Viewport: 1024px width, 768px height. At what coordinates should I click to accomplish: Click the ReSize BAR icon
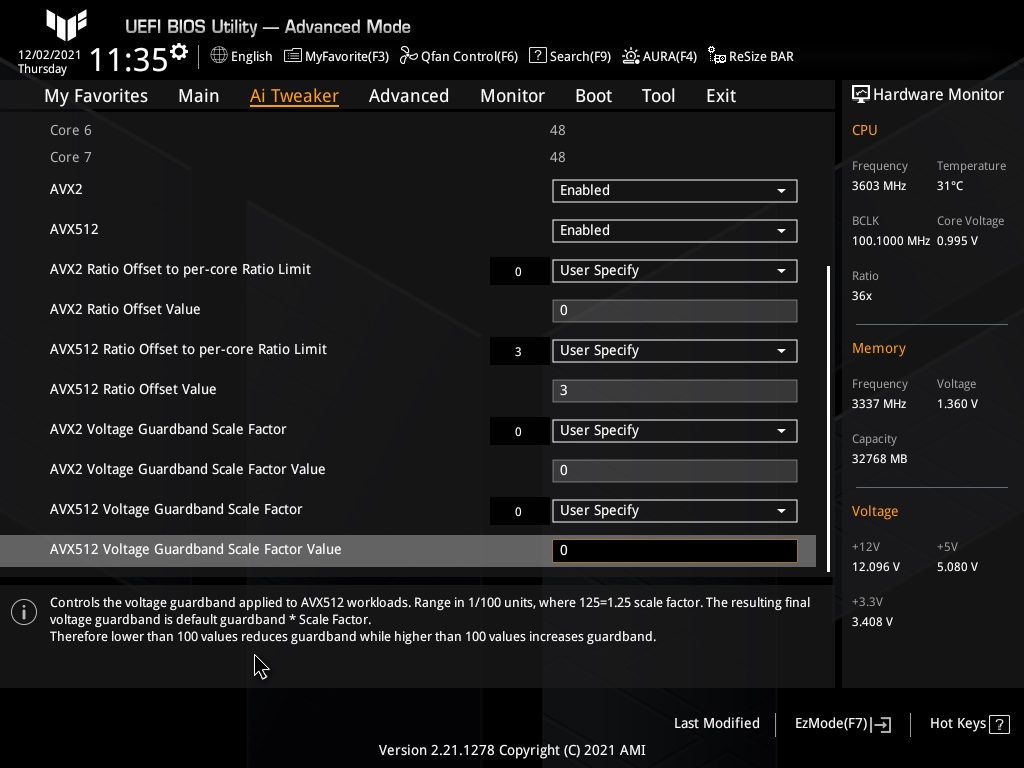click(716, 56)
